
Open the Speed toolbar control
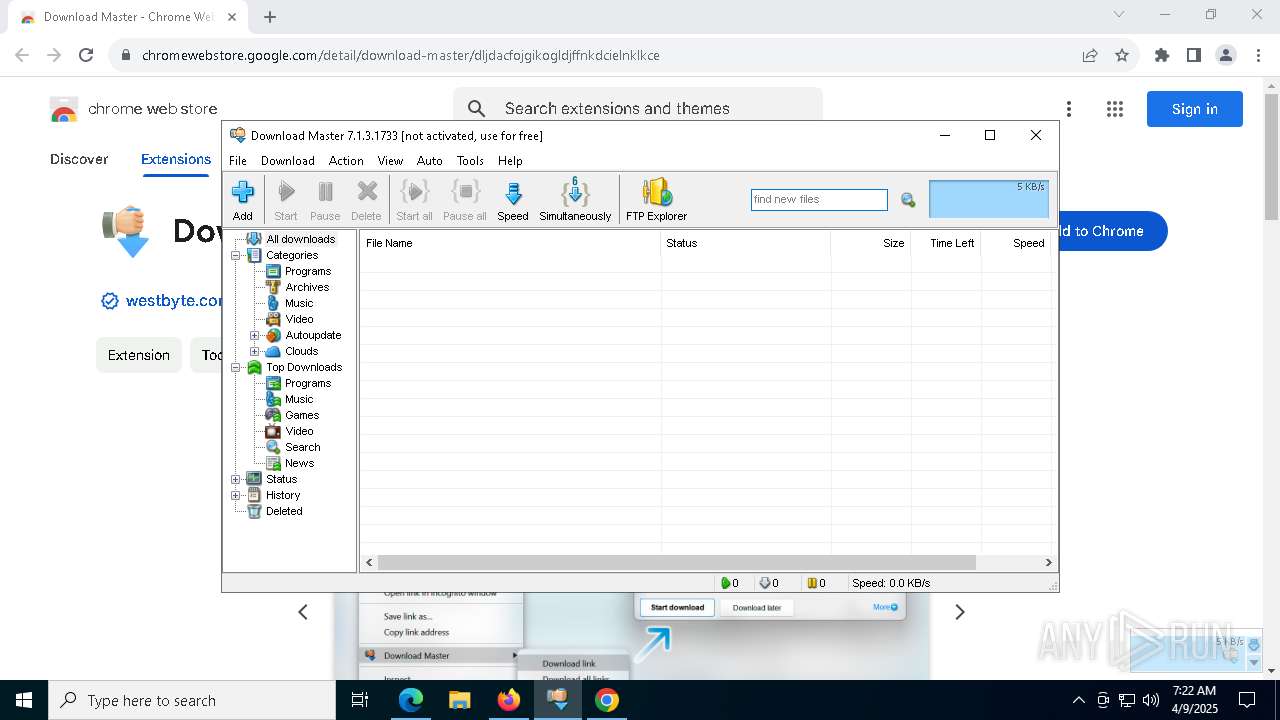click(x=513, y=199)
